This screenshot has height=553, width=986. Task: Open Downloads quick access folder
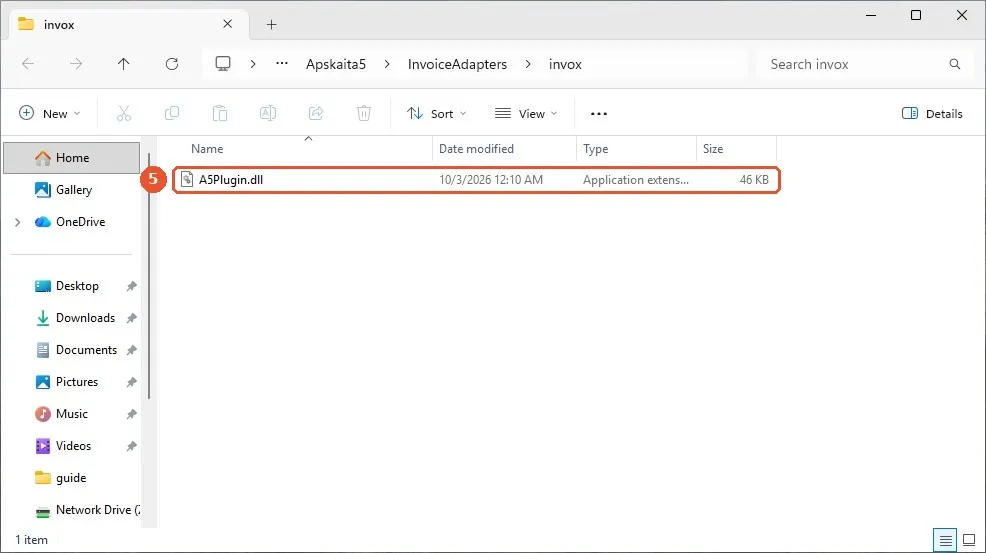85,318
